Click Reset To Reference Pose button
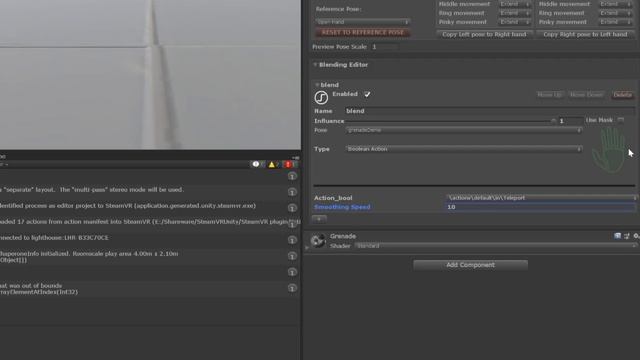The image size is (640, 360). point(362,33)
